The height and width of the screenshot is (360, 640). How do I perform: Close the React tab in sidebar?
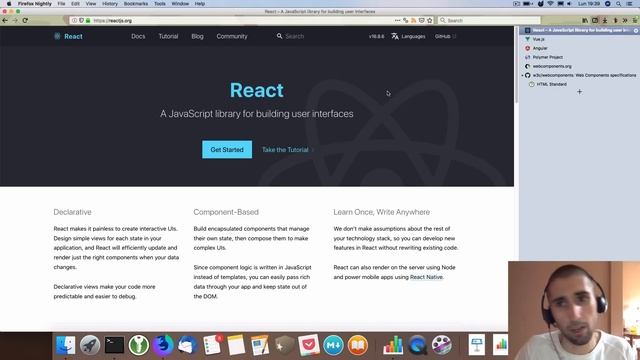pos(636,31)
